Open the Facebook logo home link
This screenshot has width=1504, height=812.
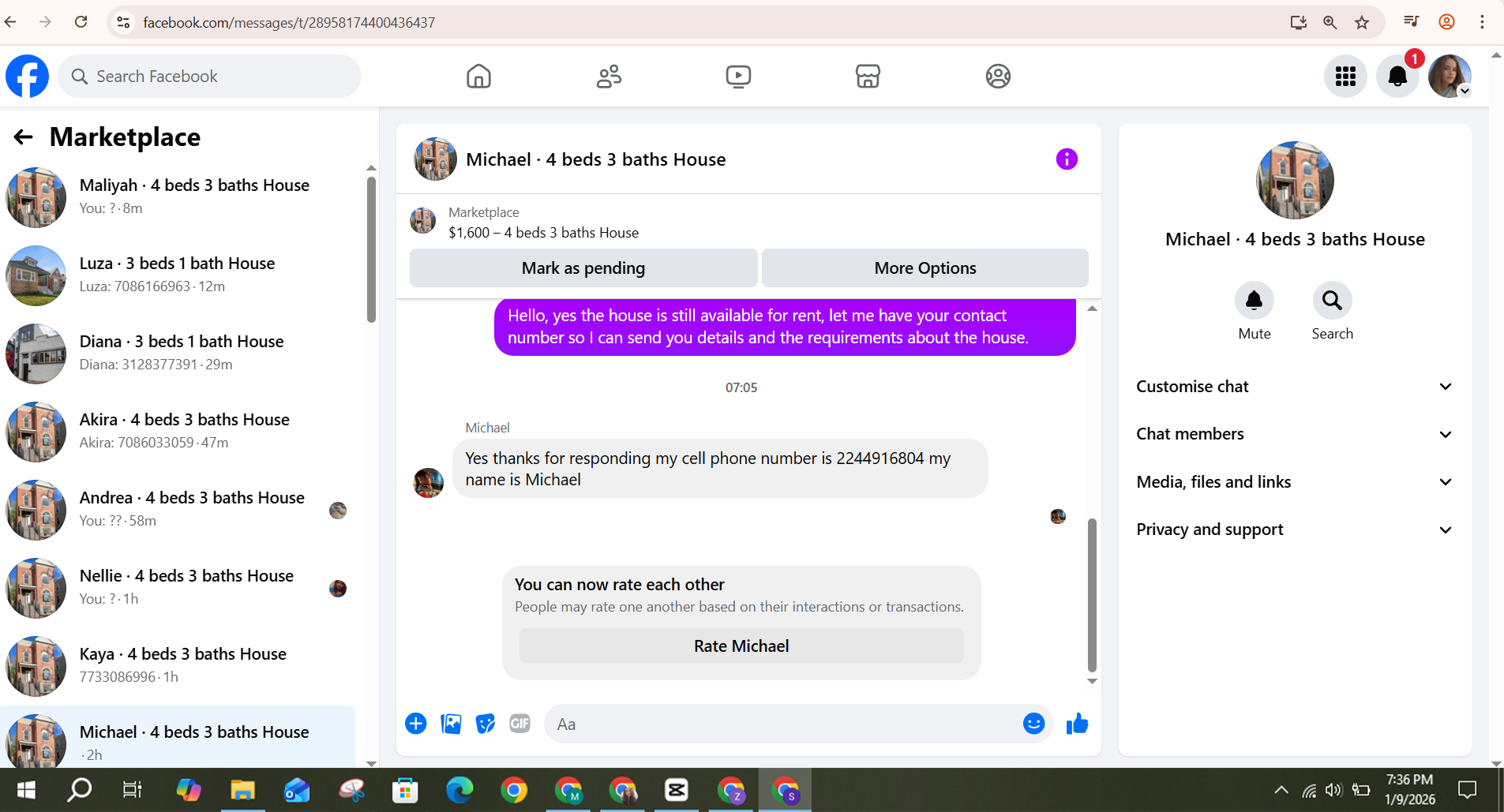[27, 77]
